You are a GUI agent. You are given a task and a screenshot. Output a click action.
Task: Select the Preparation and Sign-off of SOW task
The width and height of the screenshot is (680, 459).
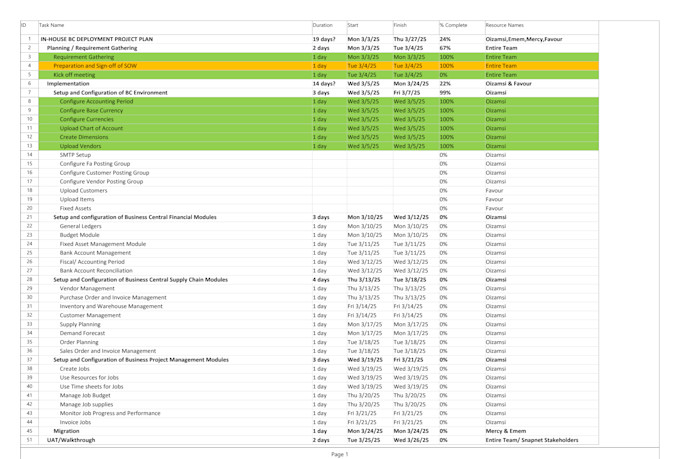point(95,66)
